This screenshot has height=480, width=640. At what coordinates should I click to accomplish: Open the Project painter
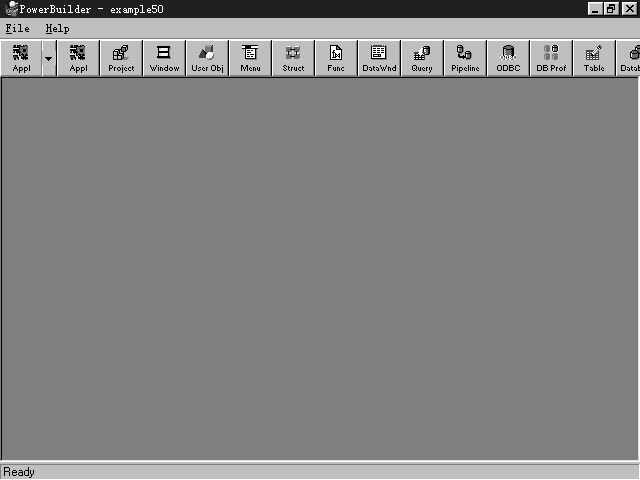pos(121,58)
